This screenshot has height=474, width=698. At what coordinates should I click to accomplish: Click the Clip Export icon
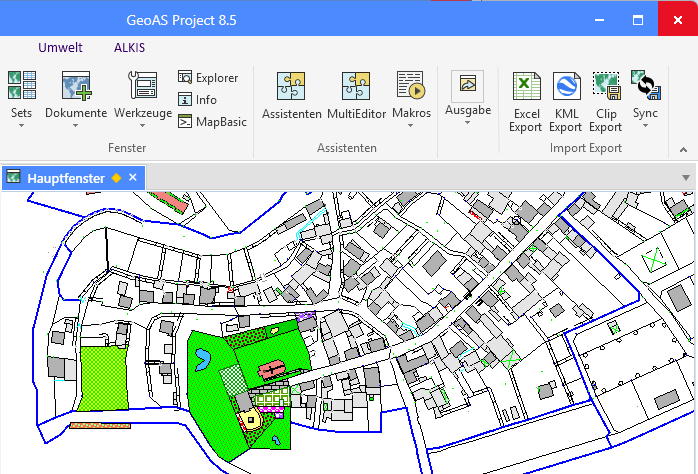(x=605, y=101)
